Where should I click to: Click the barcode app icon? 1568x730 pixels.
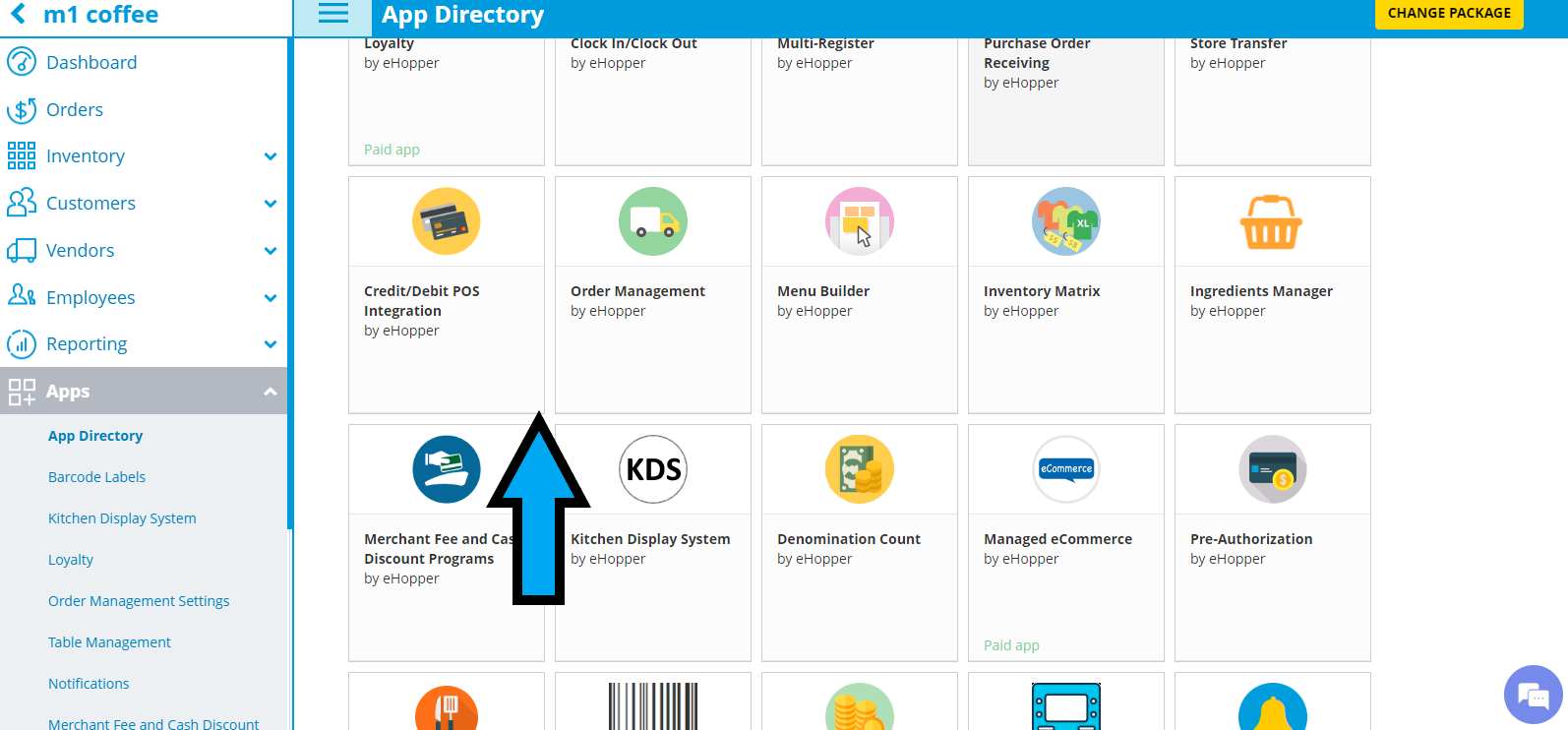pos(653,706)
